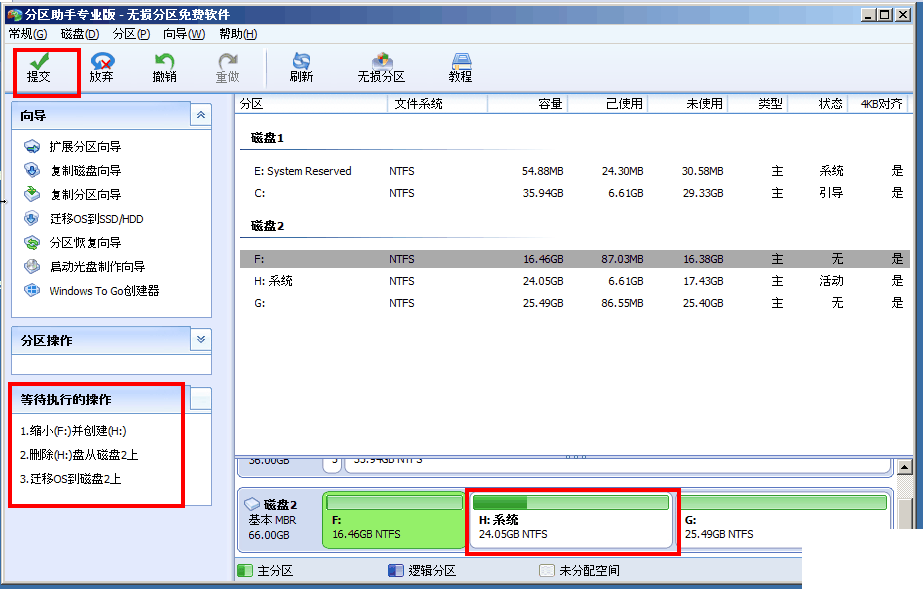Viewport: 923px width, 589px height.
Task: Expand the 分区操作 panel
Action: coord(201,340)
